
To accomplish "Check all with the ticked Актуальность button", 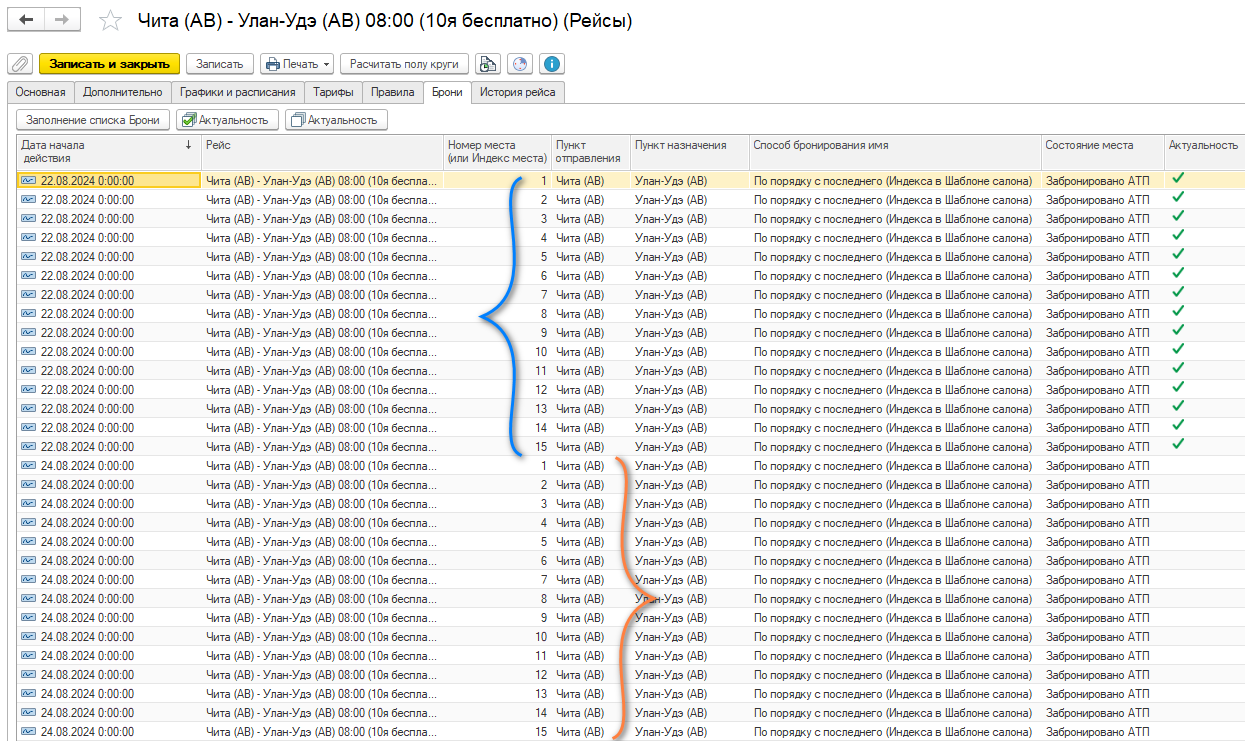I will pyautogui.click(x=226, y=120).
